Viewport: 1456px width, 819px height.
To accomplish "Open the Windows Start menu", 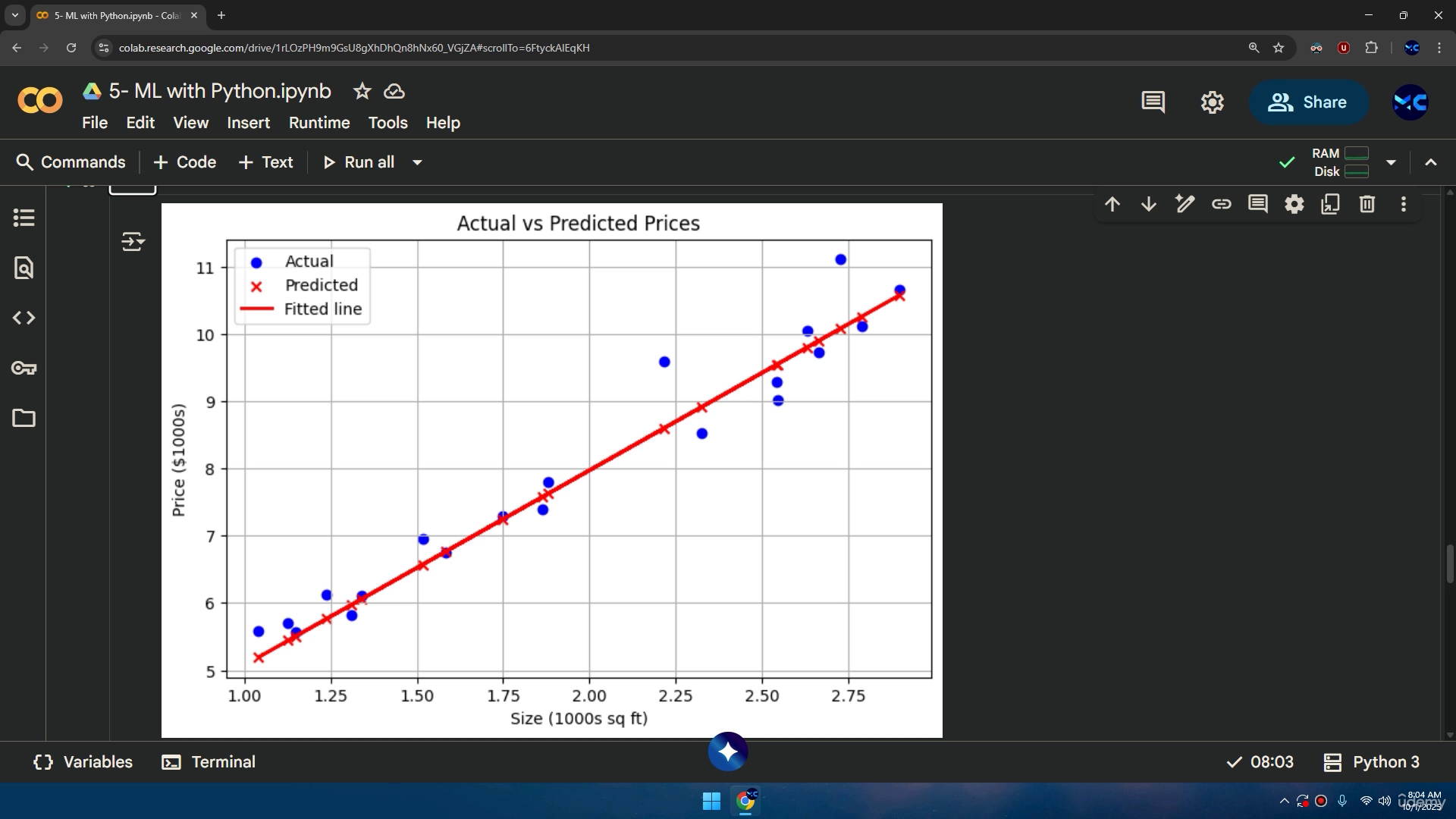I will [x=711, y=801].
